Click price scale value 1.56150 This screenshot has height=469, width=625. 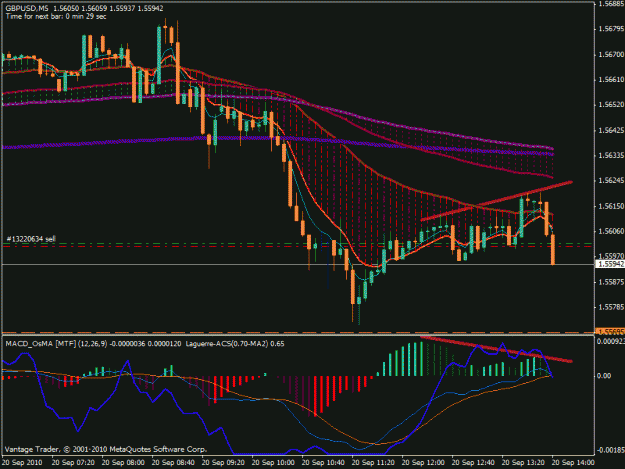[x=611, y=206]
